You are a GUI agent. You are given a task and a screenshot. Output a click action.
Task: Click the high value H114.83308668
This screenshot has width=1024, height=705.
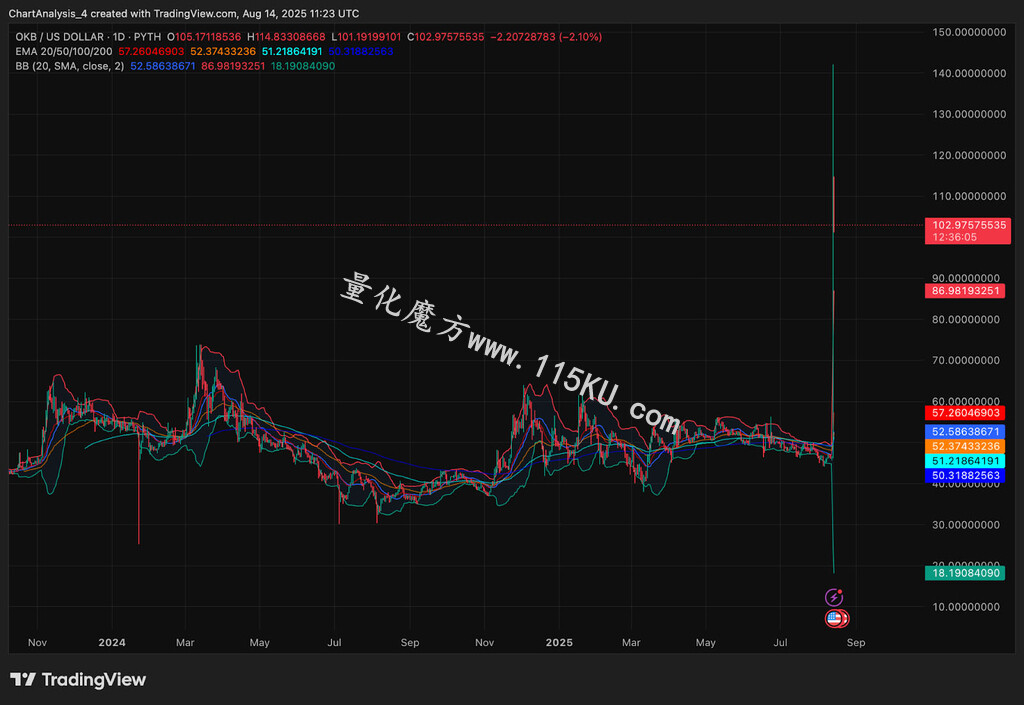coord(286,37)
